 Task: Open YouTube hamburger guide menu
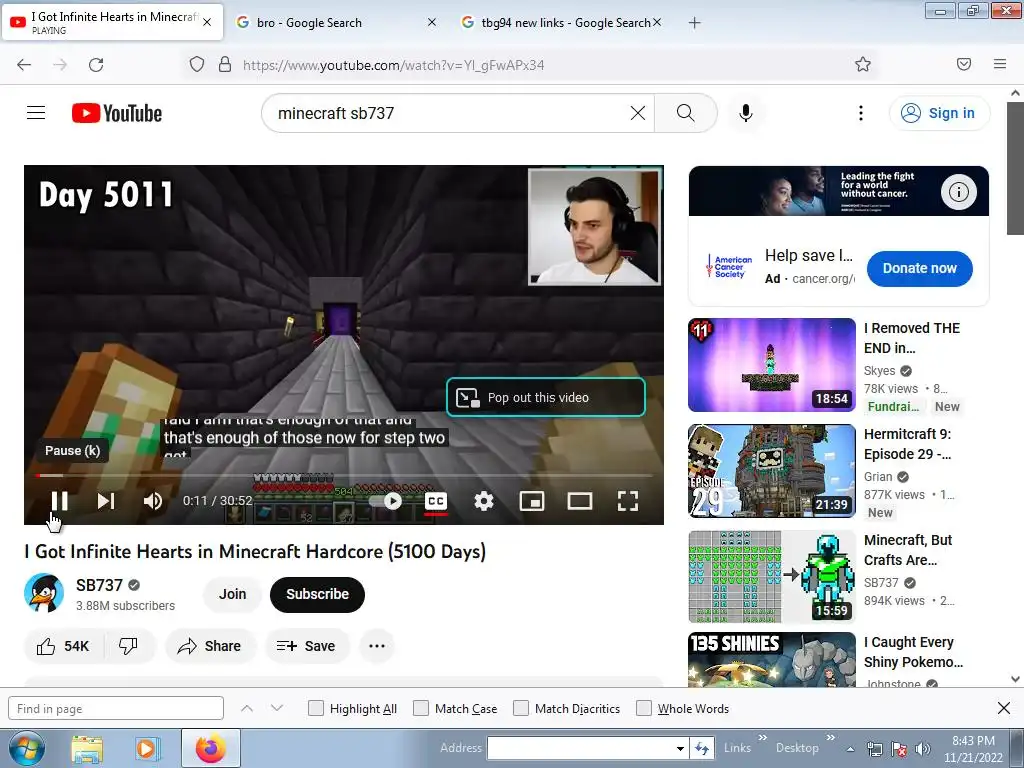[36, 113]
